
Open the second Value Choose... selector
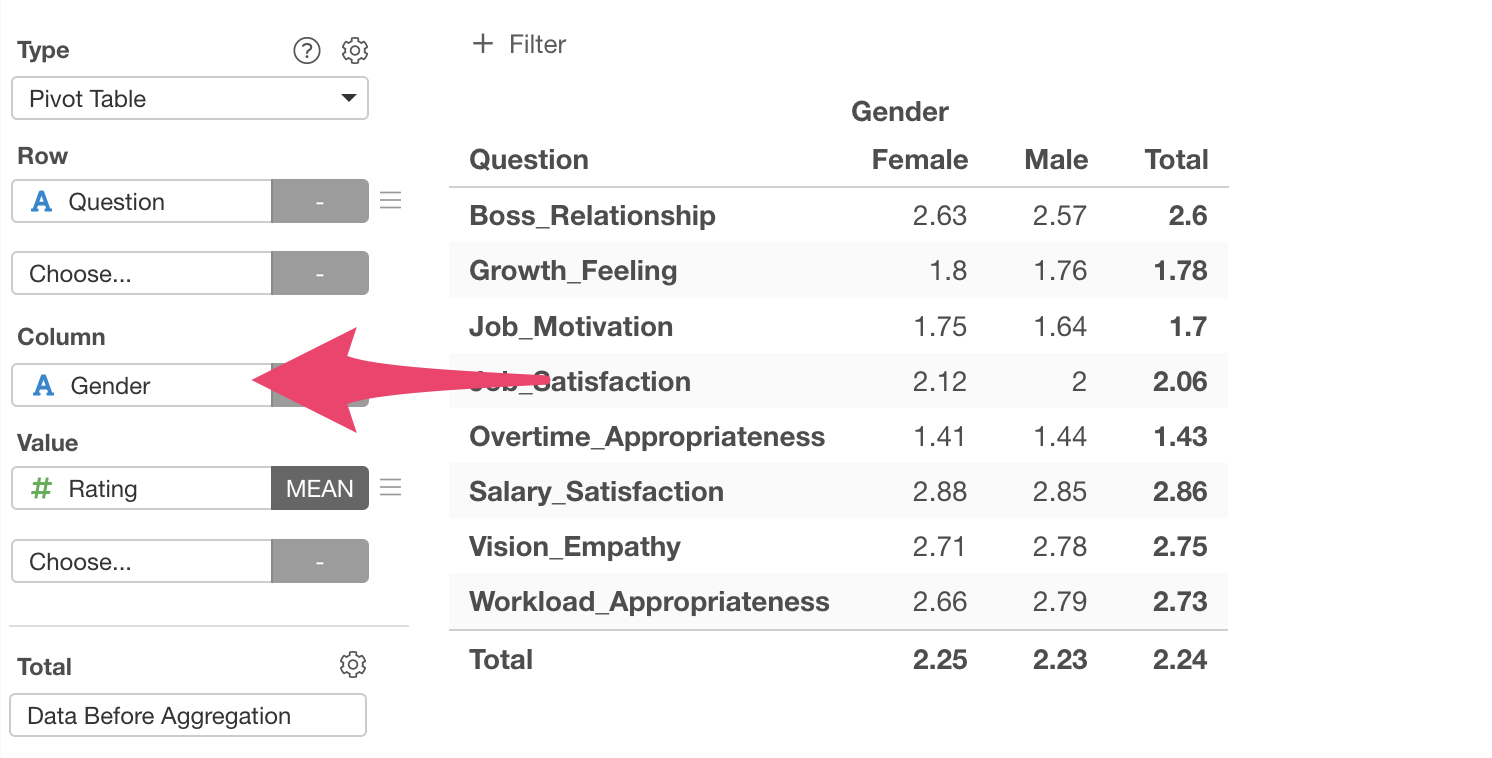click(x=142, y=562)
